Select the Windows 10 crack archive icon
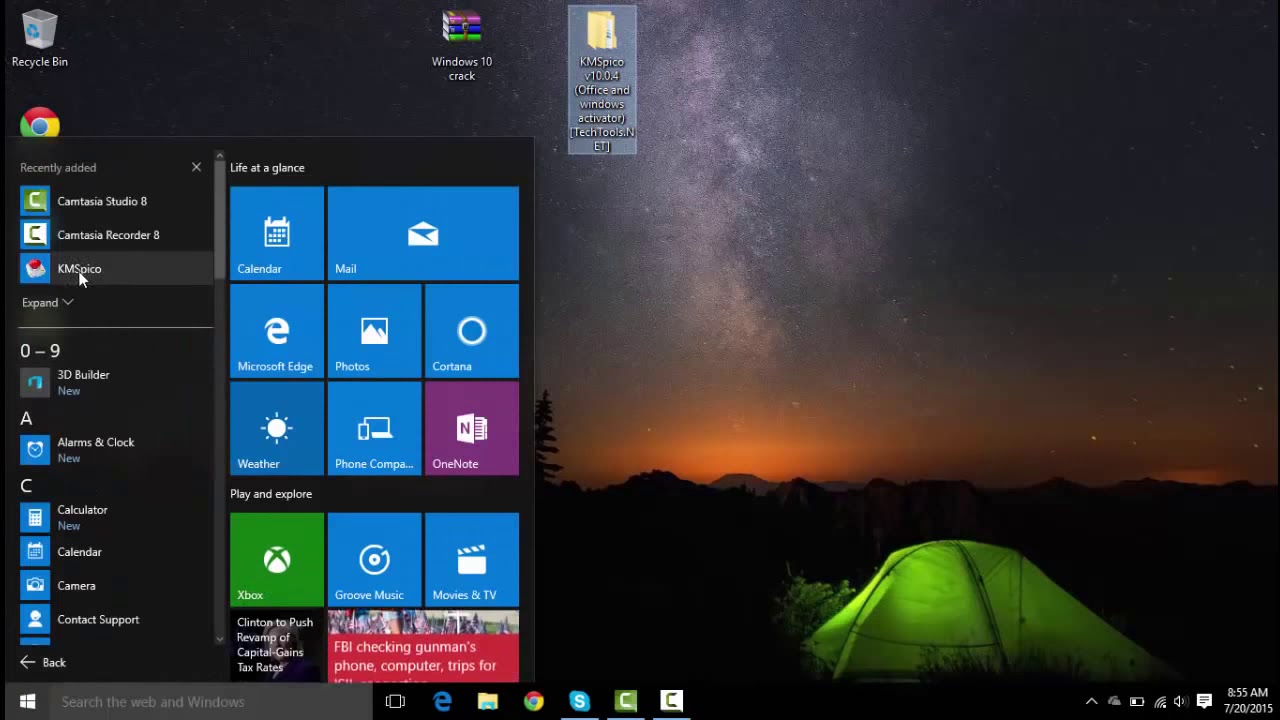This screenshot has height=720, width=1280. [x=462, y=45]
